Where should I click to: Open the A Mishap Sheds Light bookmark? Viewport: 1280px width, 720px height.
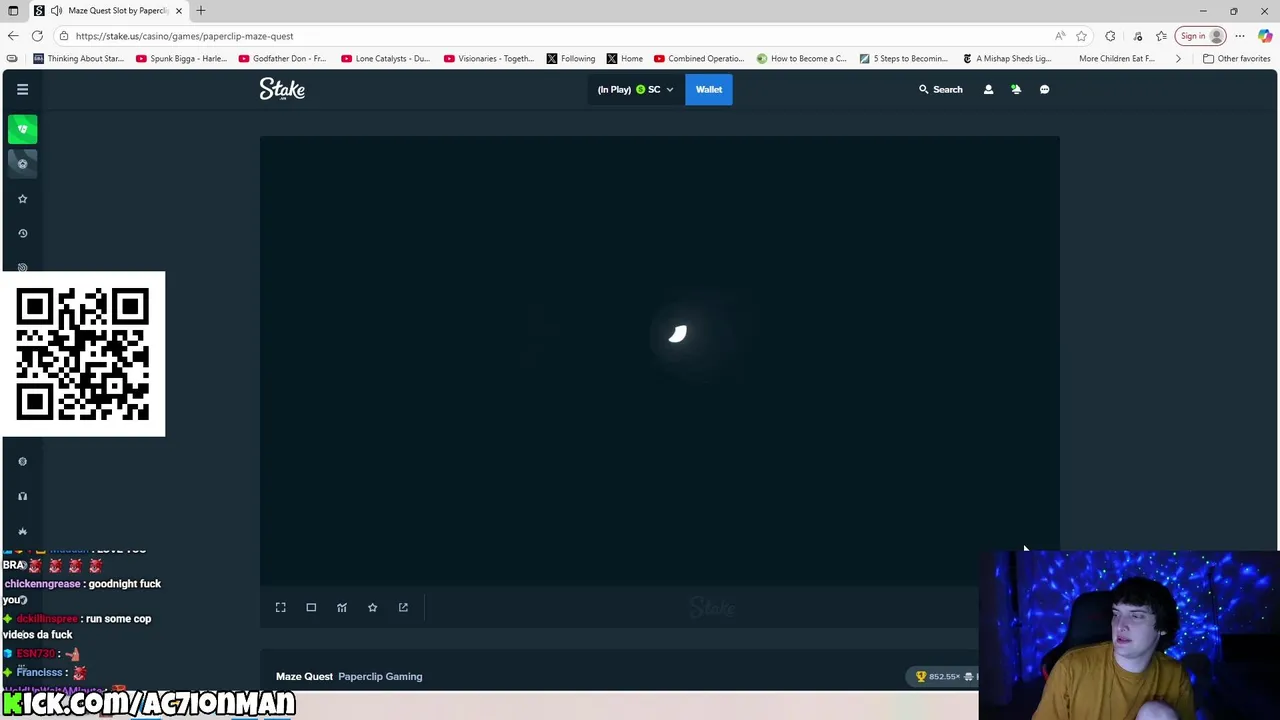[1007, 58]
